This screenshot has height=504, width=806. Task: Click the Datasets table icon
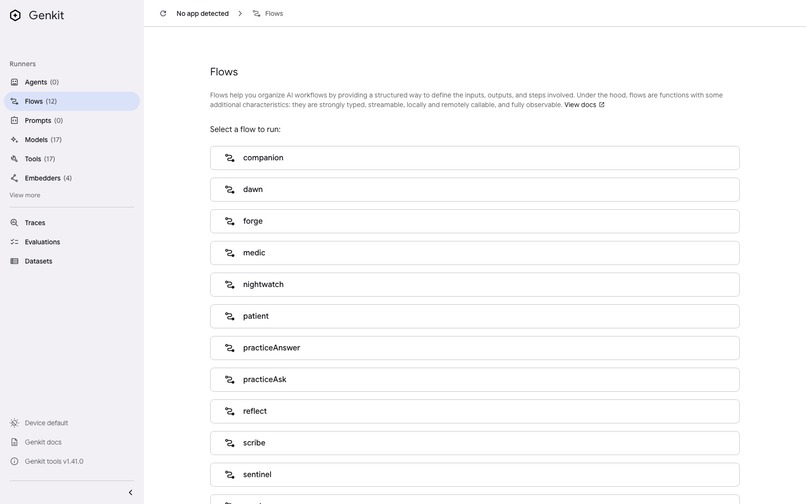click(14, 261)
